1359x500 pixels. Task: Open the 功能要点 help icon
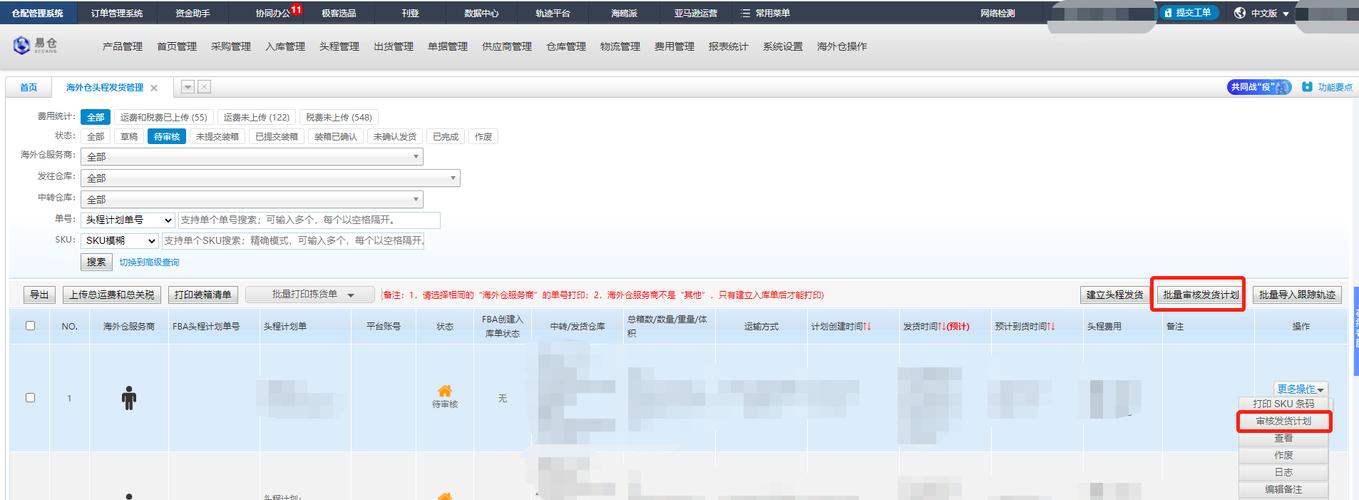pyautogui.click(x=1307, y=88)
